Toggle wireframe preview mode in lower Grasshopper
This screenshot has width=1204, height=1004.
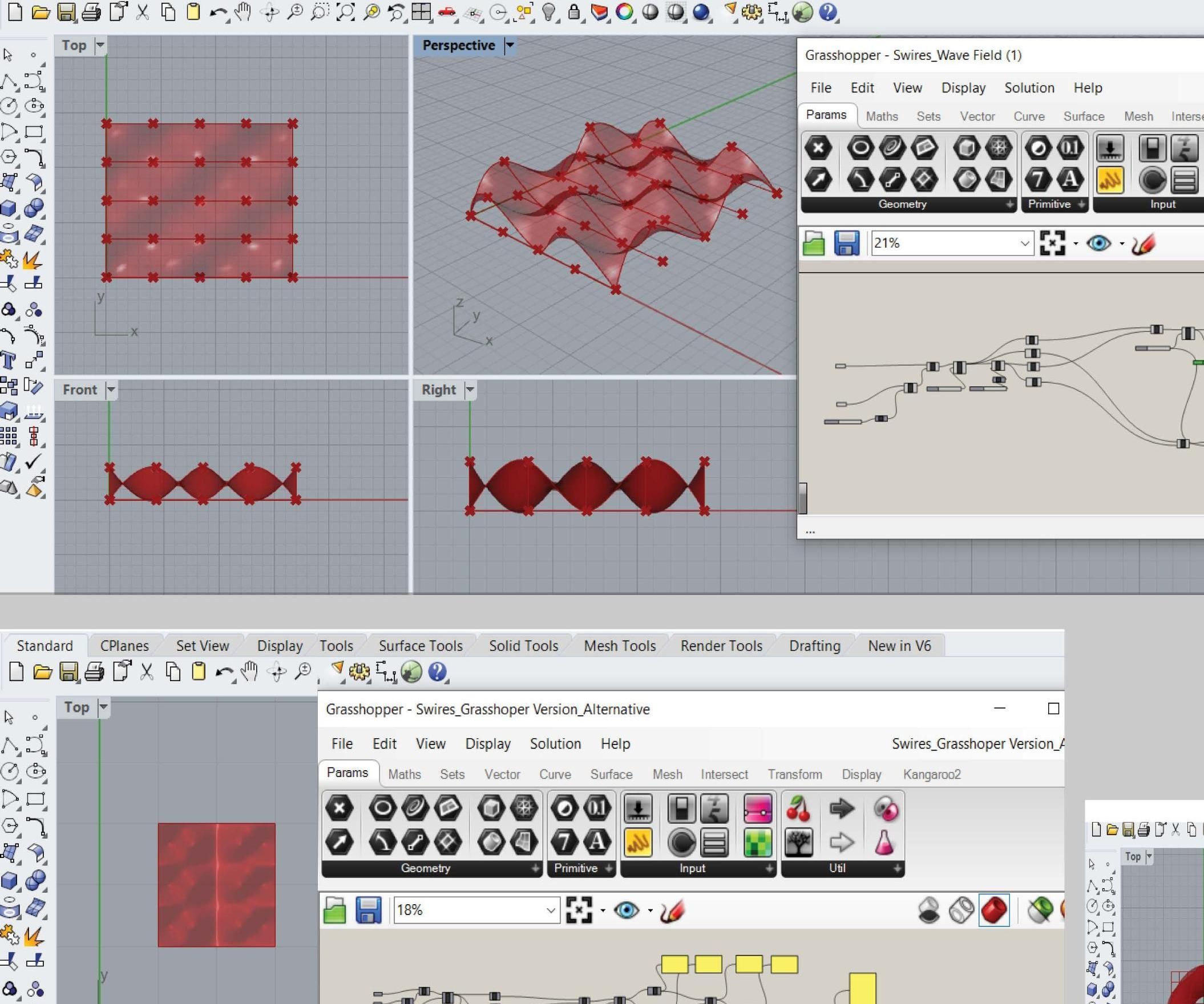click(x=961, y=910)
